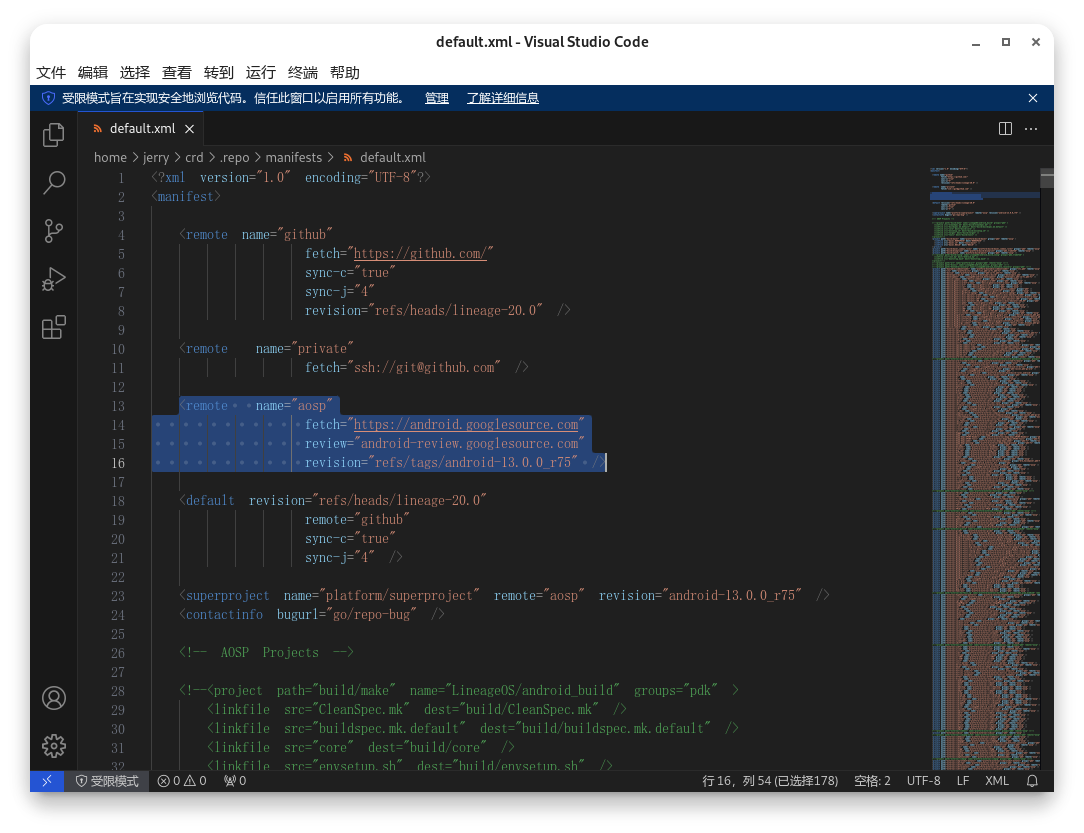Screen dimensions: 1084x833
Task: Close the default.xml editor tab
Action: 189,129
